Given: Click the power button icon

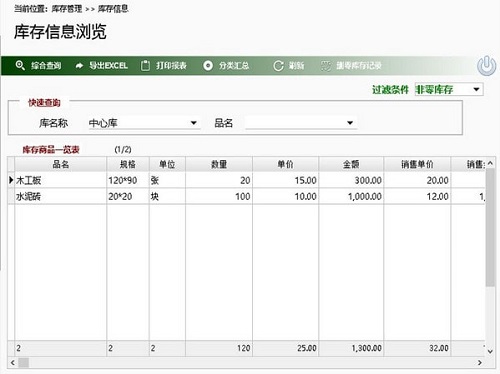Looking at the screenshot, I should coord(487,66).
